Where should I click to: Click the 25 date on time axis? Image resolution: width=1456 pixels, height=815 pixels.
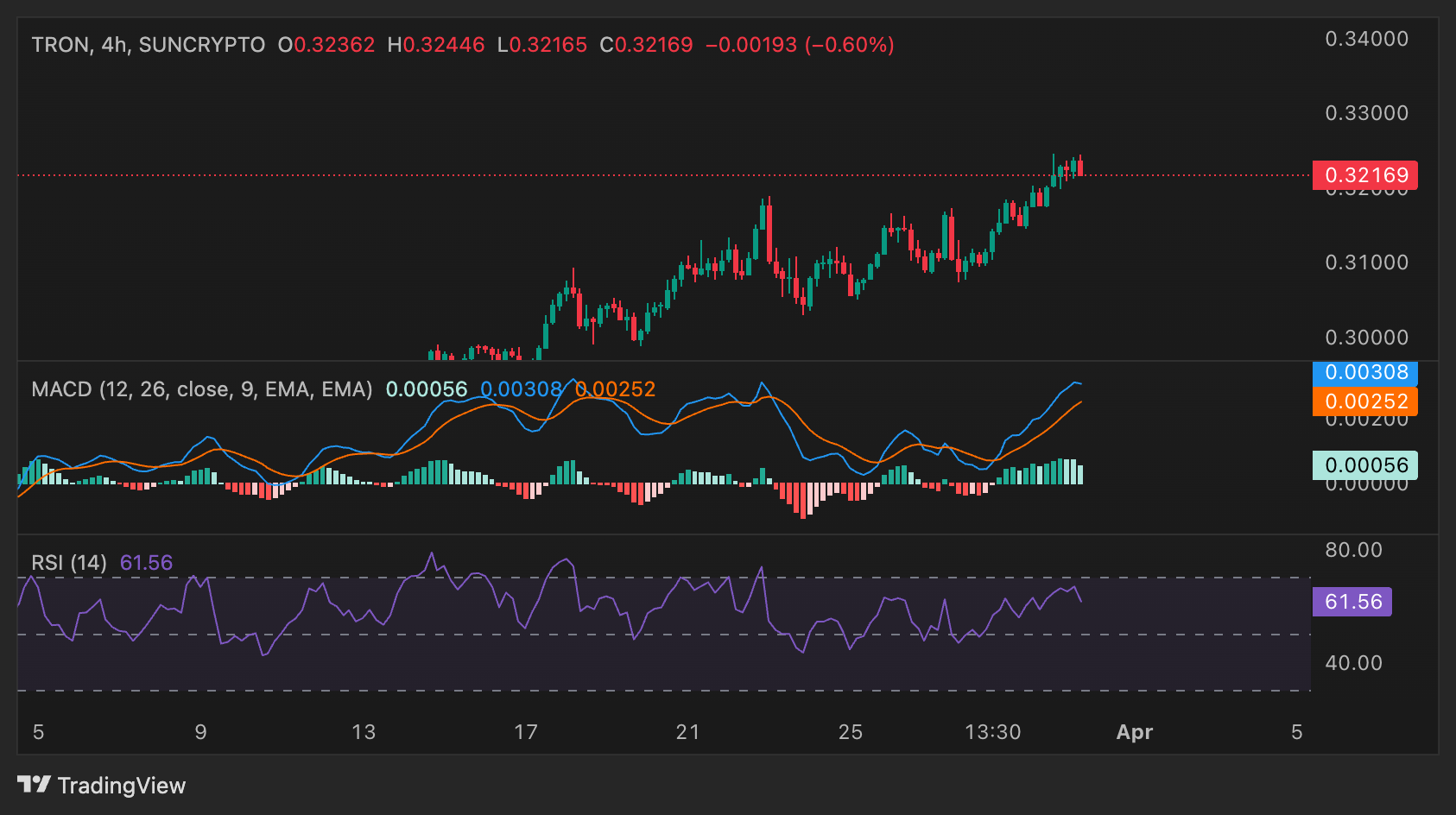[x=850, y=732]
